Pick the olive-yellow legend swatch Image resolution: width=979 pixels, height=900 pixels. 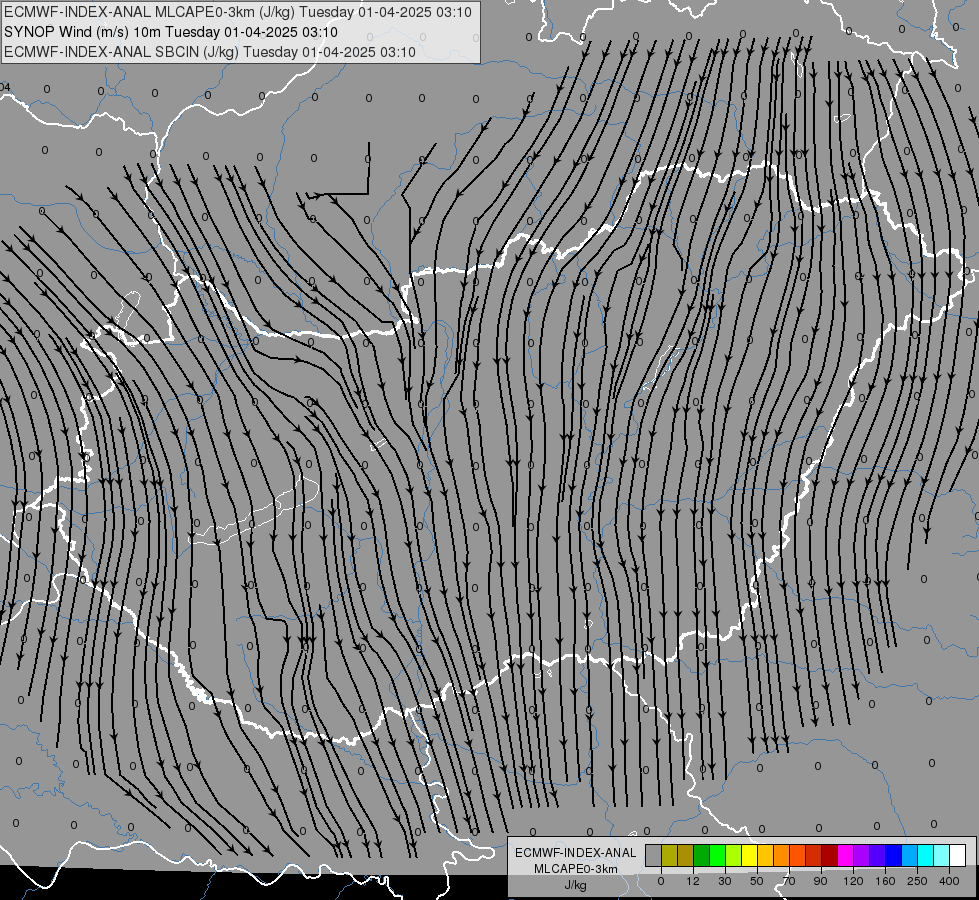pos(669,856)
